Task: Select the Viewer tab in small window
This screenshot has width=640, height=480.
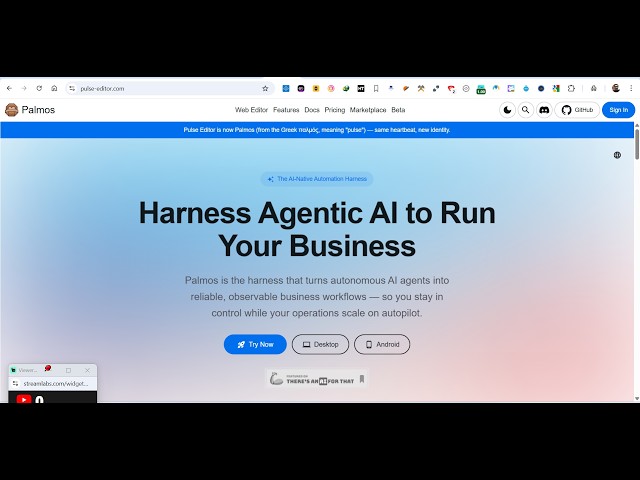Action: click(x=24, y=370)
